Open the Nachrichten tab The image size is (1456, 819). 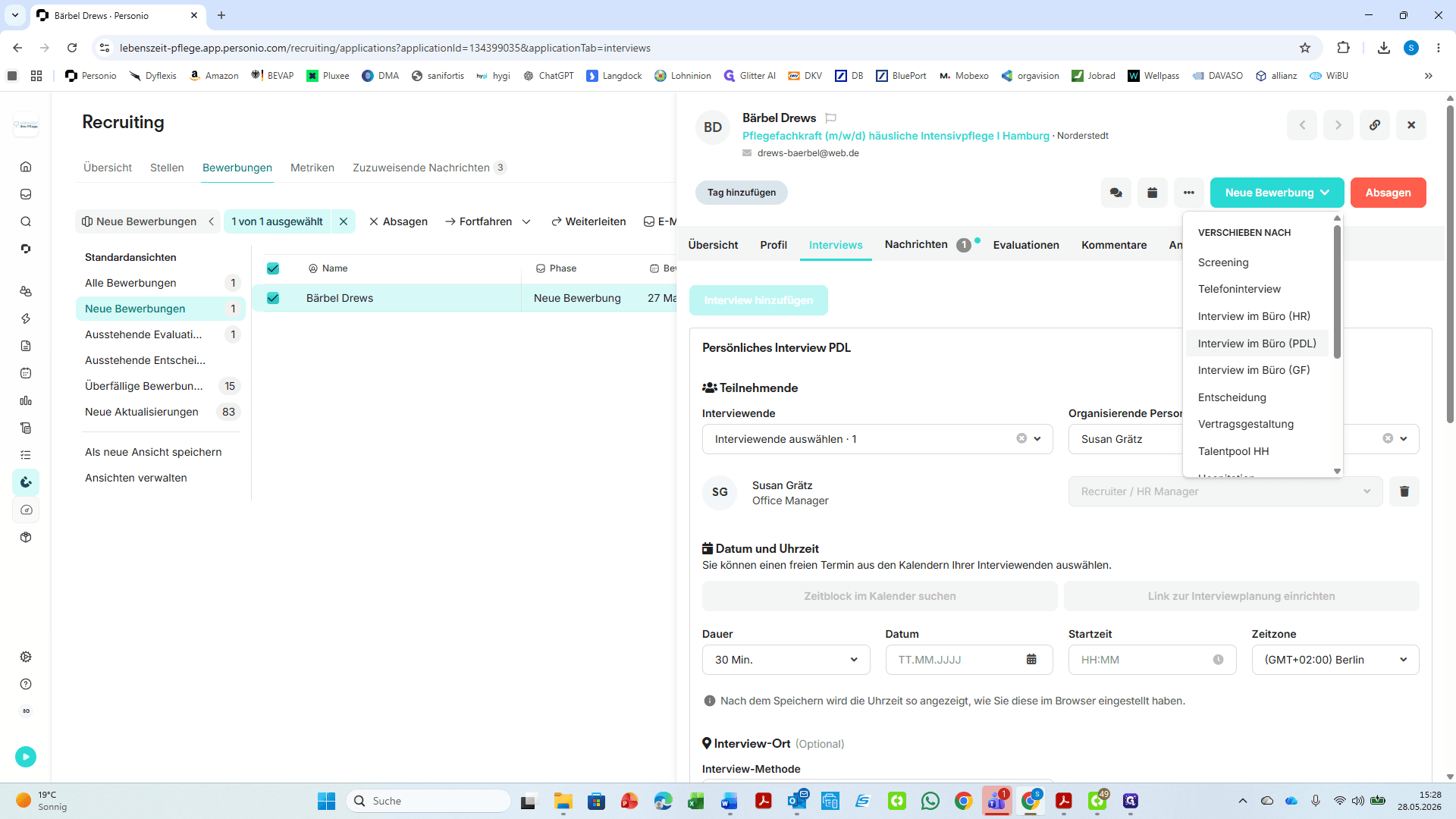[x=916, y=245]
